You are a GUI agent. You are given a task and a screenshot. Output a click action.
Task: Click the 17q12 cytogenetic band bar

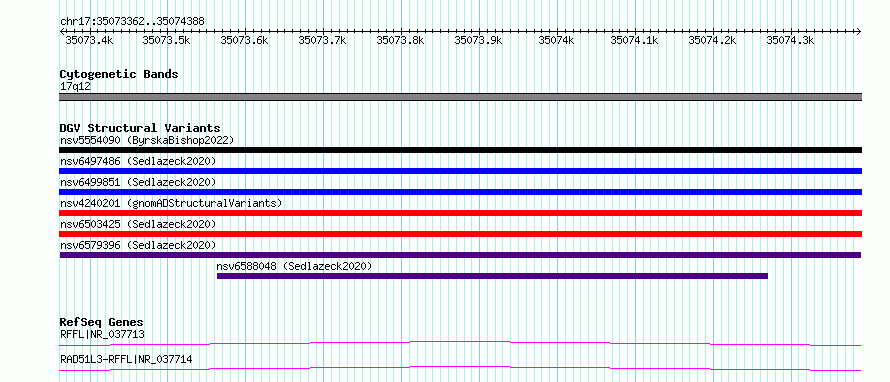coord(460,97)
